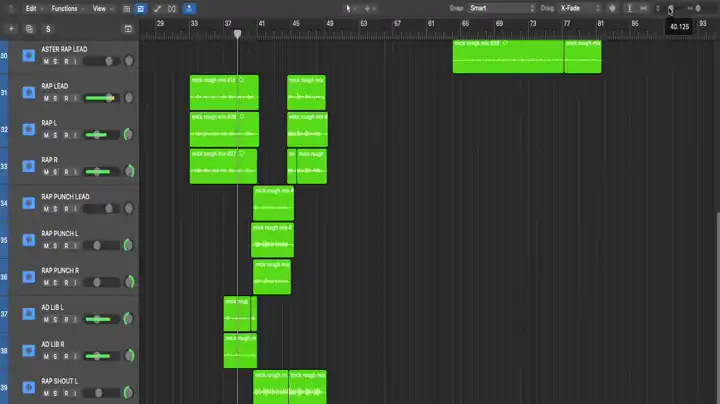Record-enable the AD LIB R track
This screenshot has height=404, width=720.
click(66, 357)
